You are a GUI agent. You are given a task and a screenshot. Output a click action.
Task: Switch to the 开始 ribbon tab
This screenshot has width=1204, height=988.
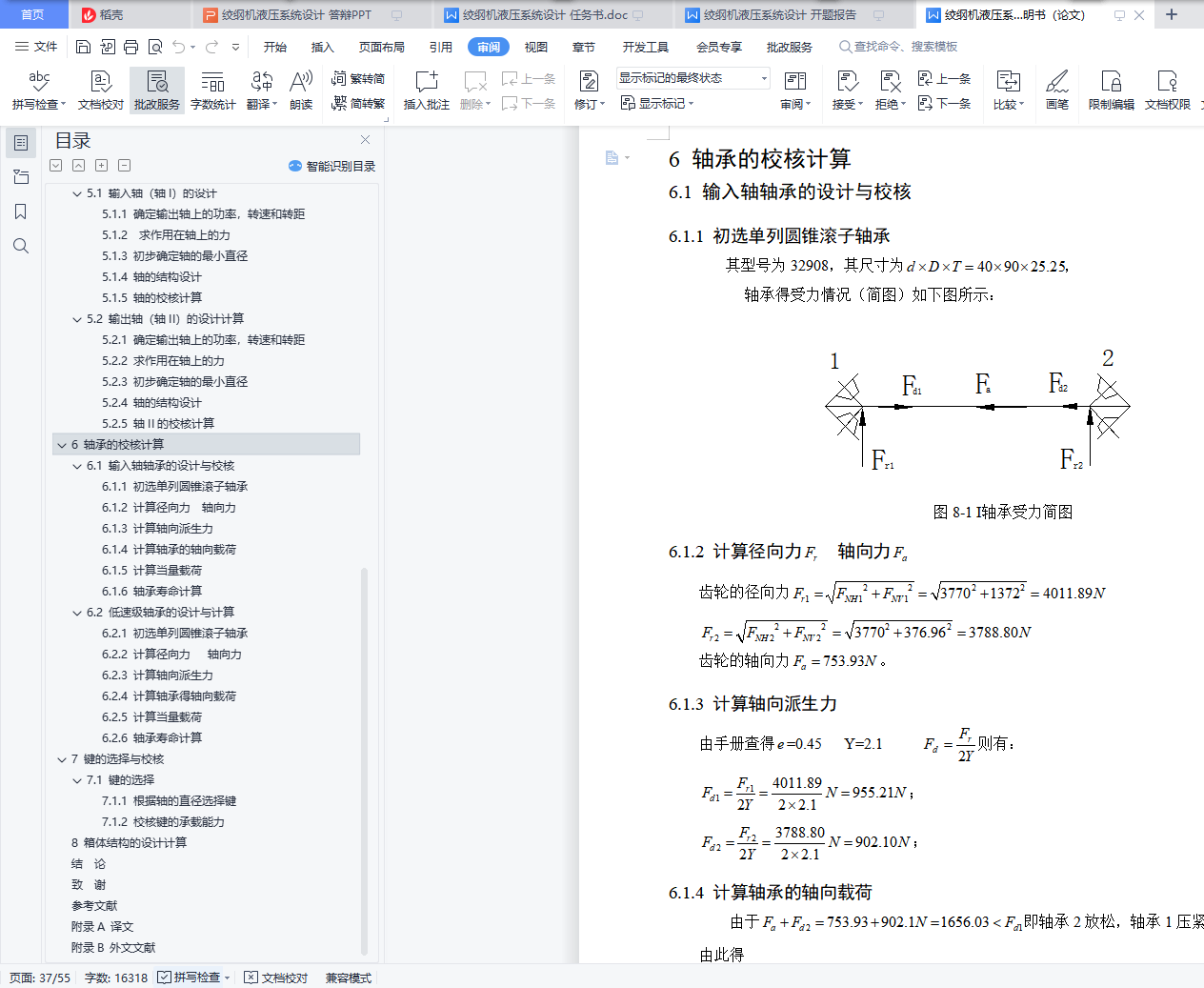point(275,47)
